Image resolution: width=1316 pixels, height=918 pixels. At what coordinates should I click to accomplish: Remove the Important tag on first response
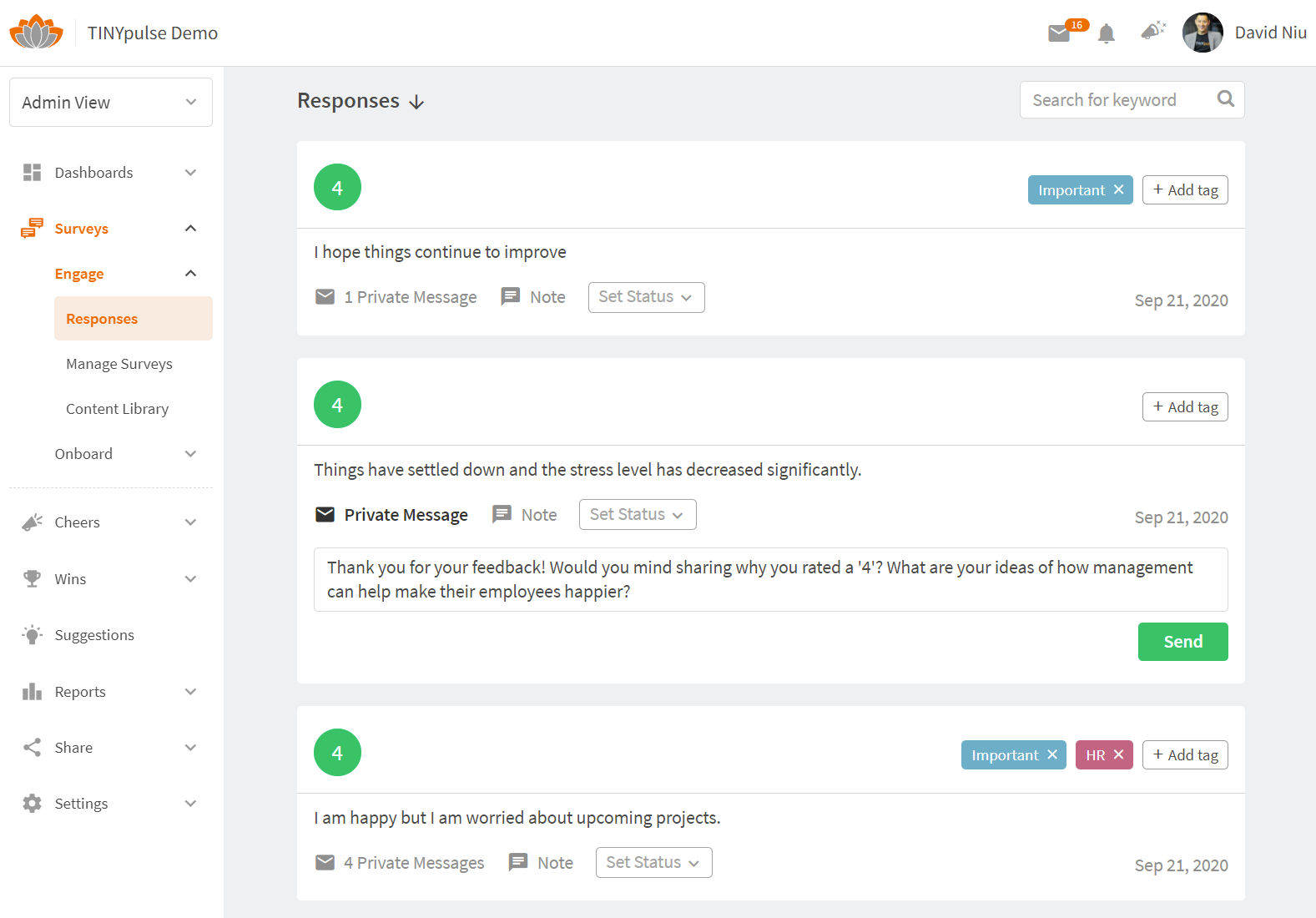1118,189
